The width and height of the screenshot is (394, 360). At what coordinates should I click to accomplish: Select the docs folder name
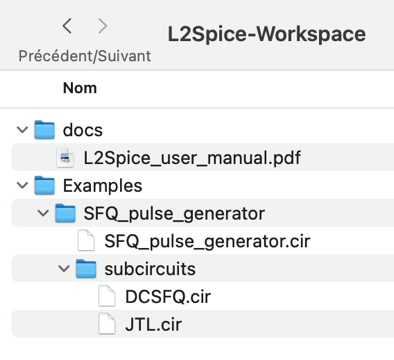(83, 130)
